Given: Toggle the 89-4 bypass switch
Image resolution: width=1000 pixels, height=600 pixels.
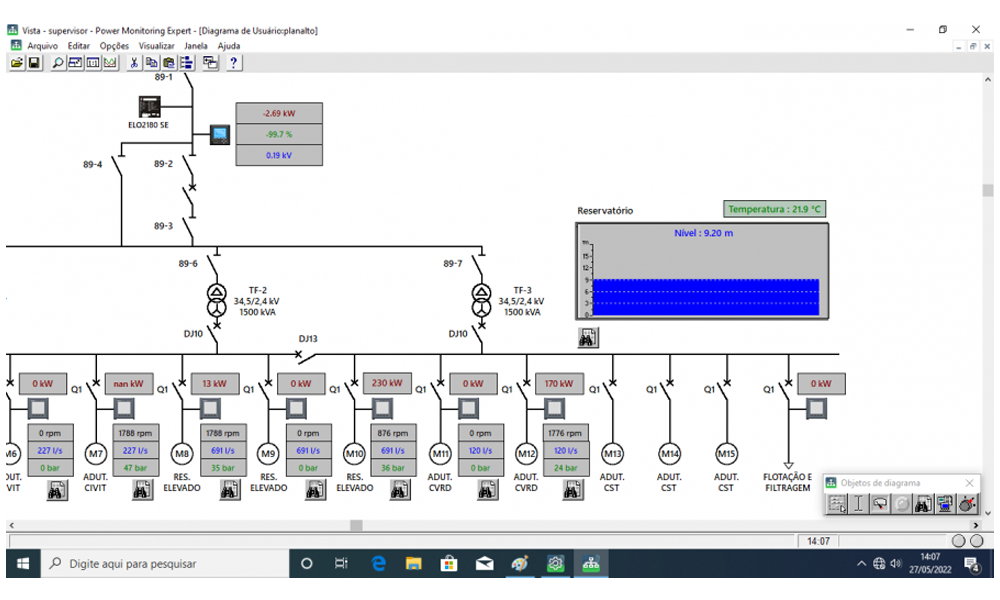Looking at the screenshot, I should tap(116, 166).
